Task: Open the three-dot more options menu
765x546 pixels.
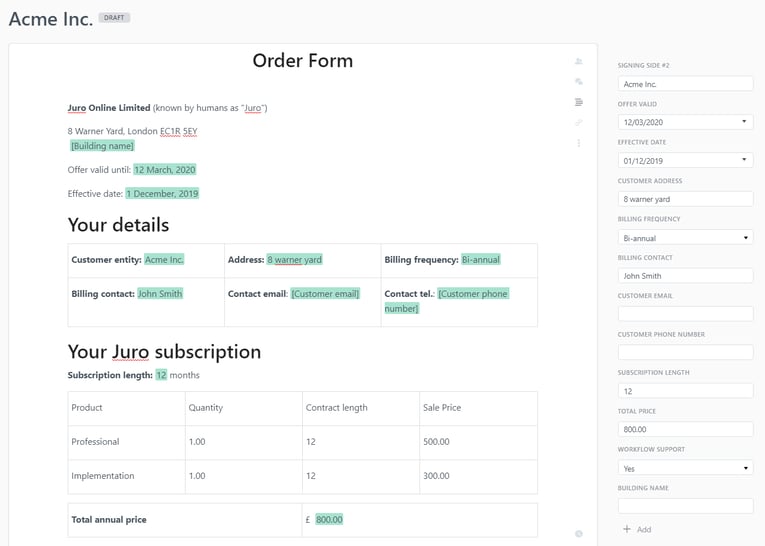Action: point(579,144)
